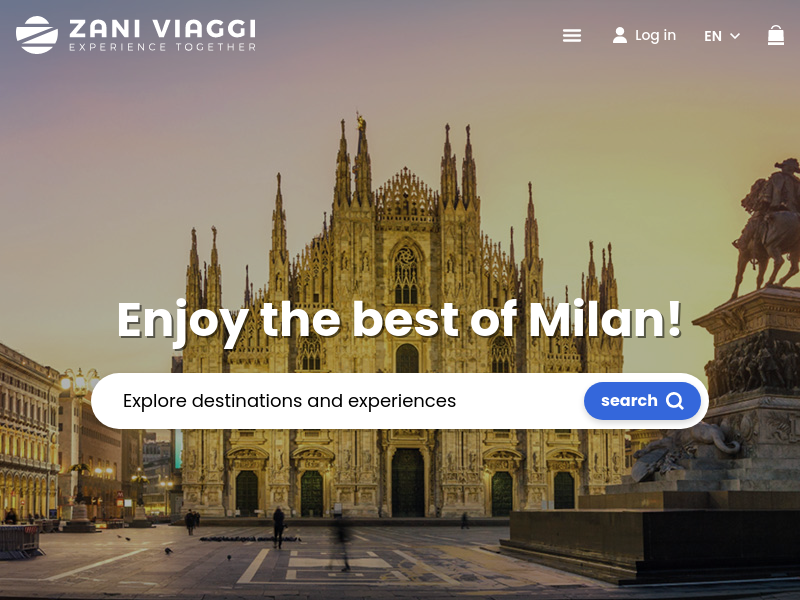Click the ZANI VIAGGI wordmark text
This screenshot has height=600, width=800.
[162, 29]
